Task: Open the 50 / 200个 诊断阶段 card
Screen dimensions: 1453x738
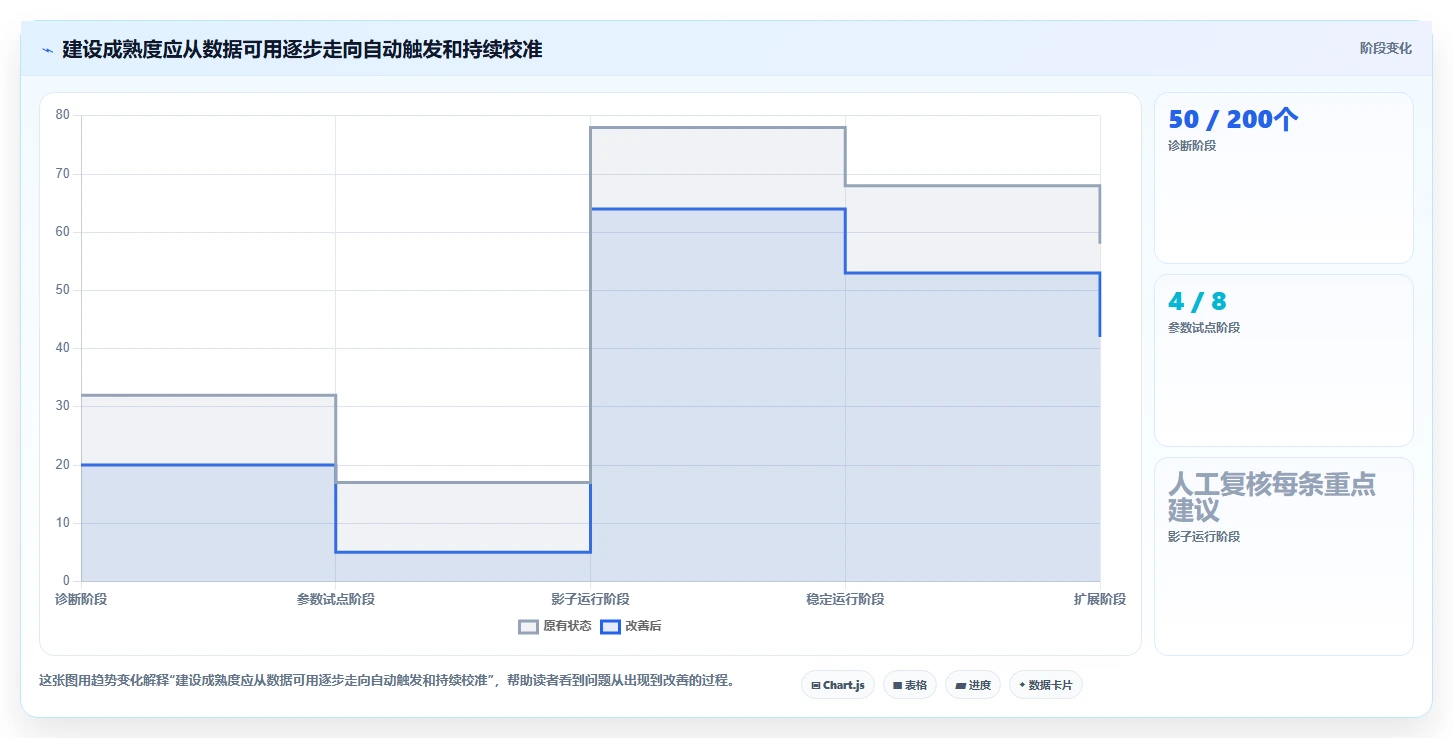Action: [x=1284, y=178]
